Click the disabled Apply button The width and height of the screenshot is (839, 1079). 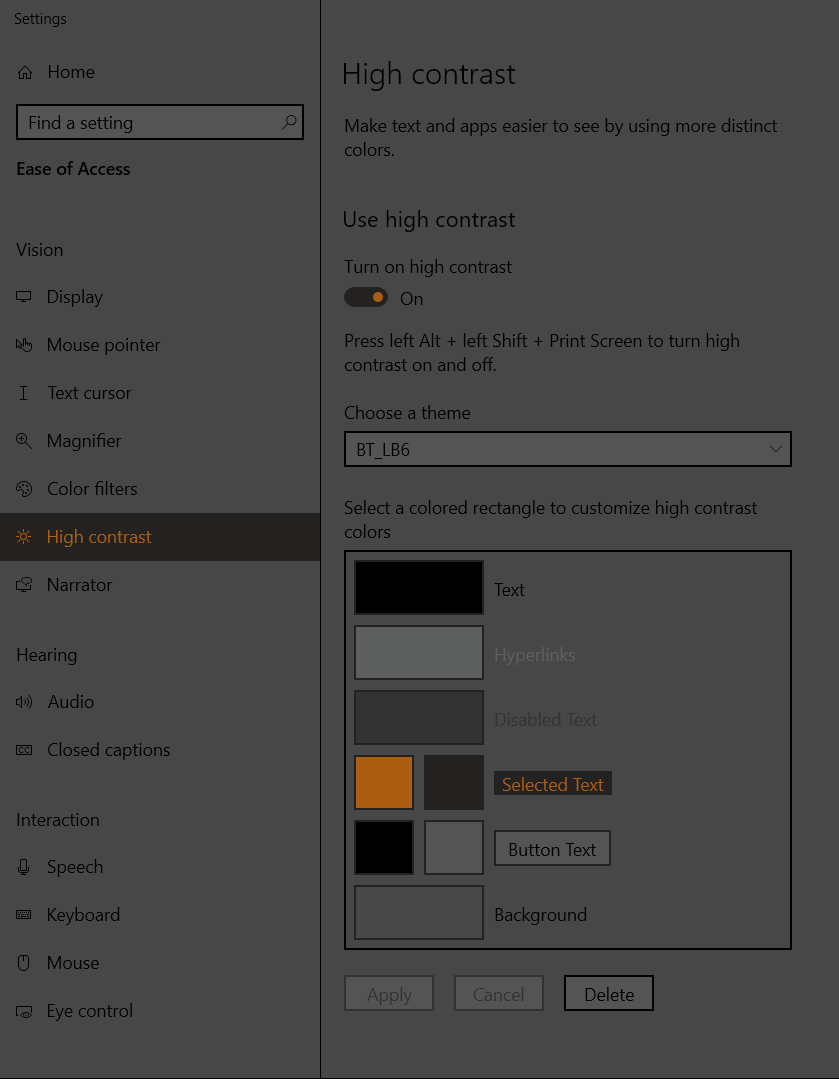pos(388,993)
